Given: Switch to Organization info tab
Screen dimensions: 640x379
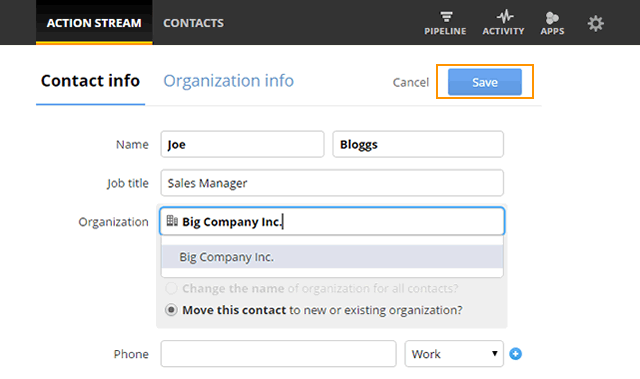Looking at the screenshot, I should pyautogui.click(x=229, y=81).
